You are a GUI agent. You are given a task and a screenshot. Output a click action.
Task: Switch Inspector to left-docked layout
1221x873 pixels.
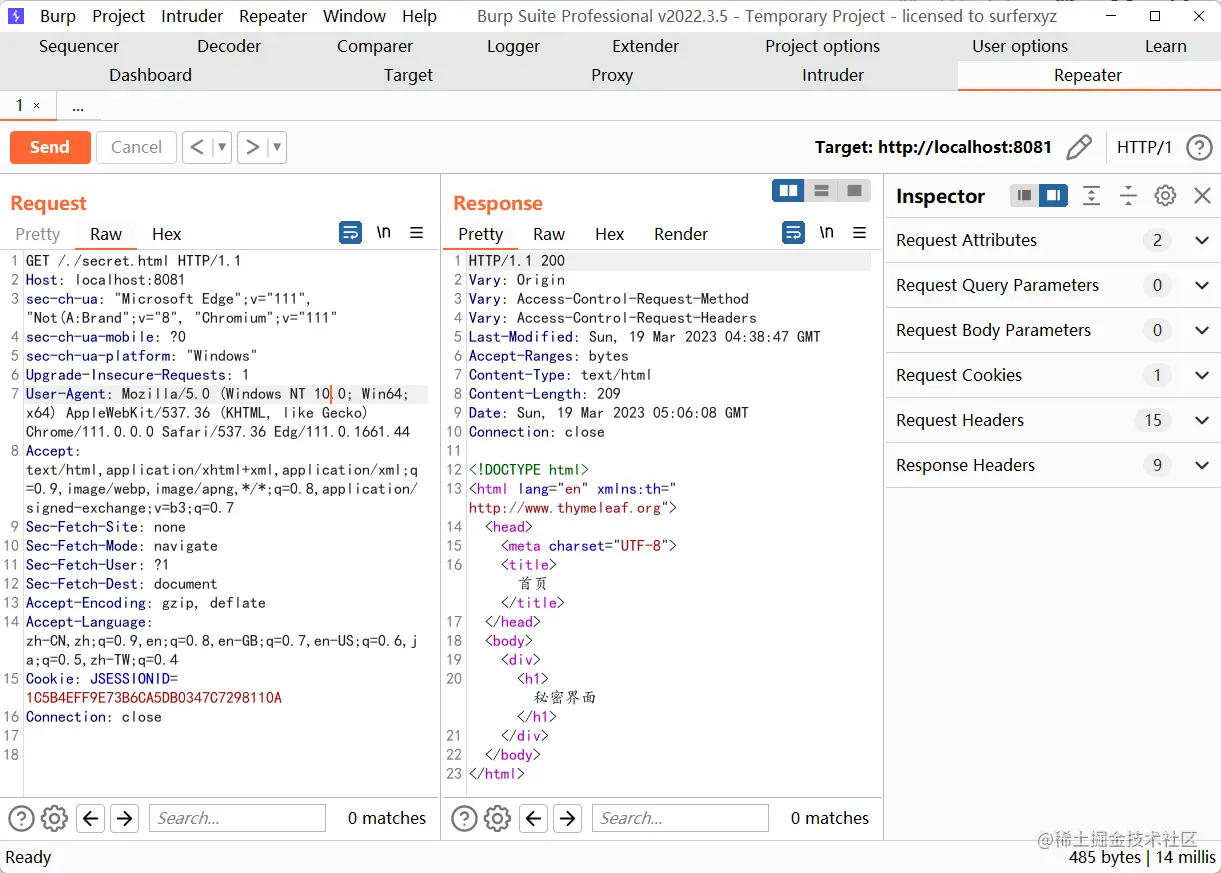point(1024,196)
